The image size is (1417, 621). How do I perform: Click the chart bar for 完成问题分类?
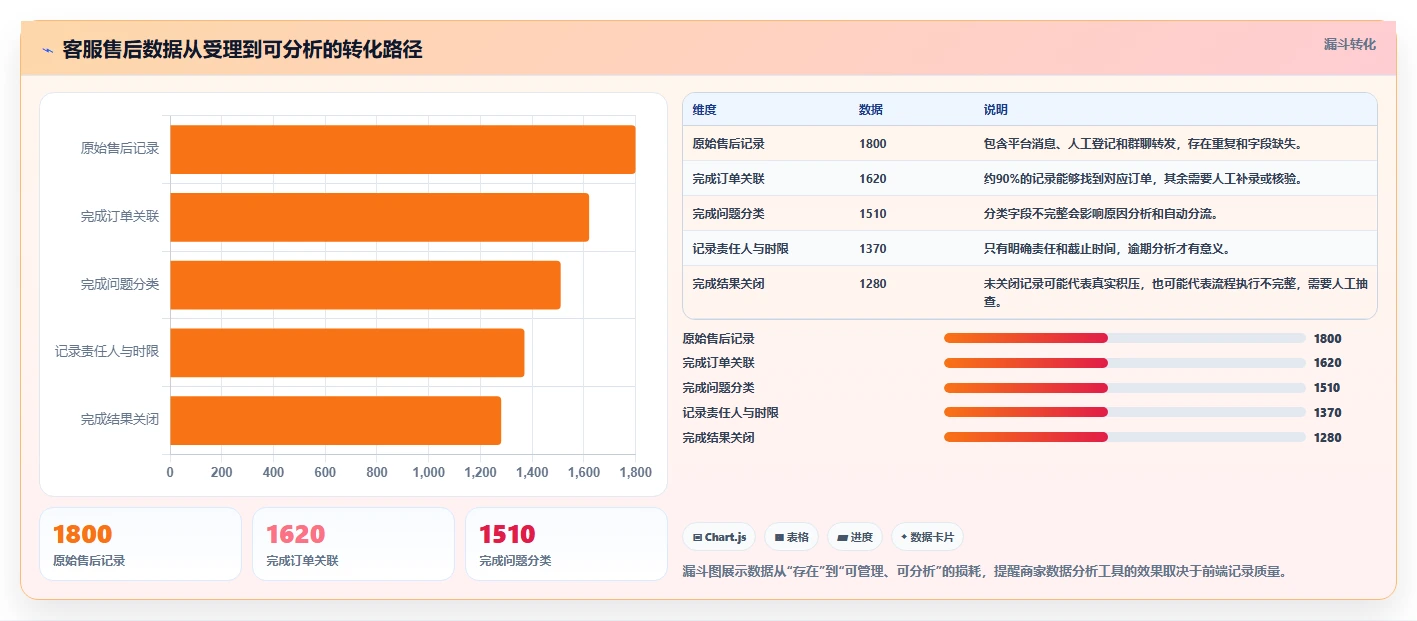(365, 285)
